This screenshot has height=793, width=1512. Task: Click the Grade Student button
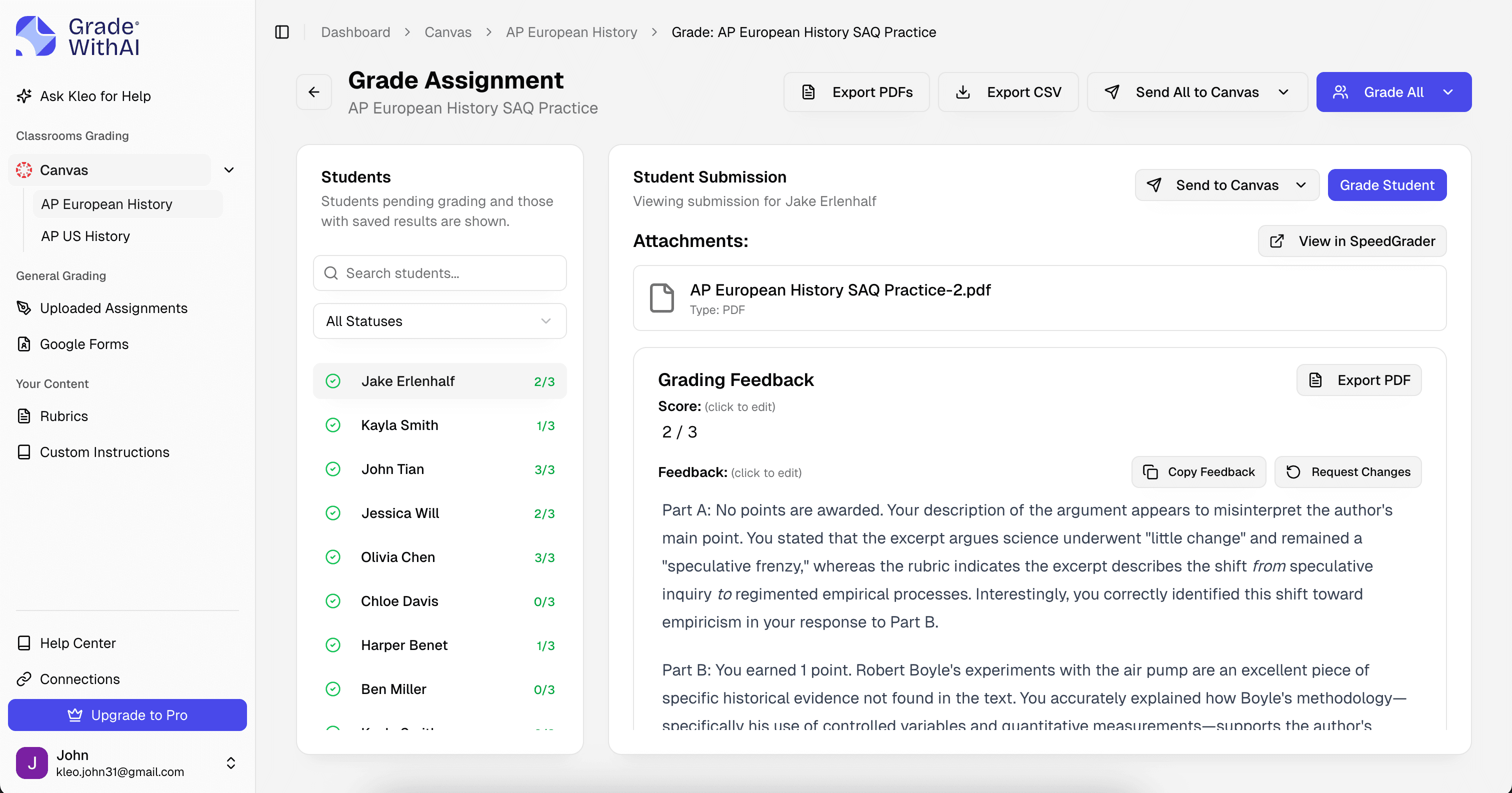(1387, 185)
